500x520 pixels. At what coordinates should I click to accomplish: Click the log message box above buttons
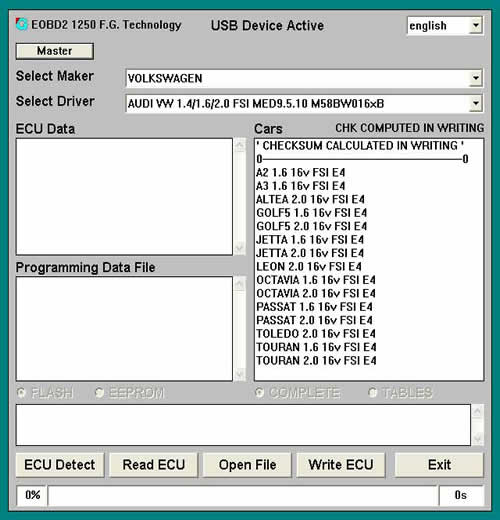pos(243,425)
